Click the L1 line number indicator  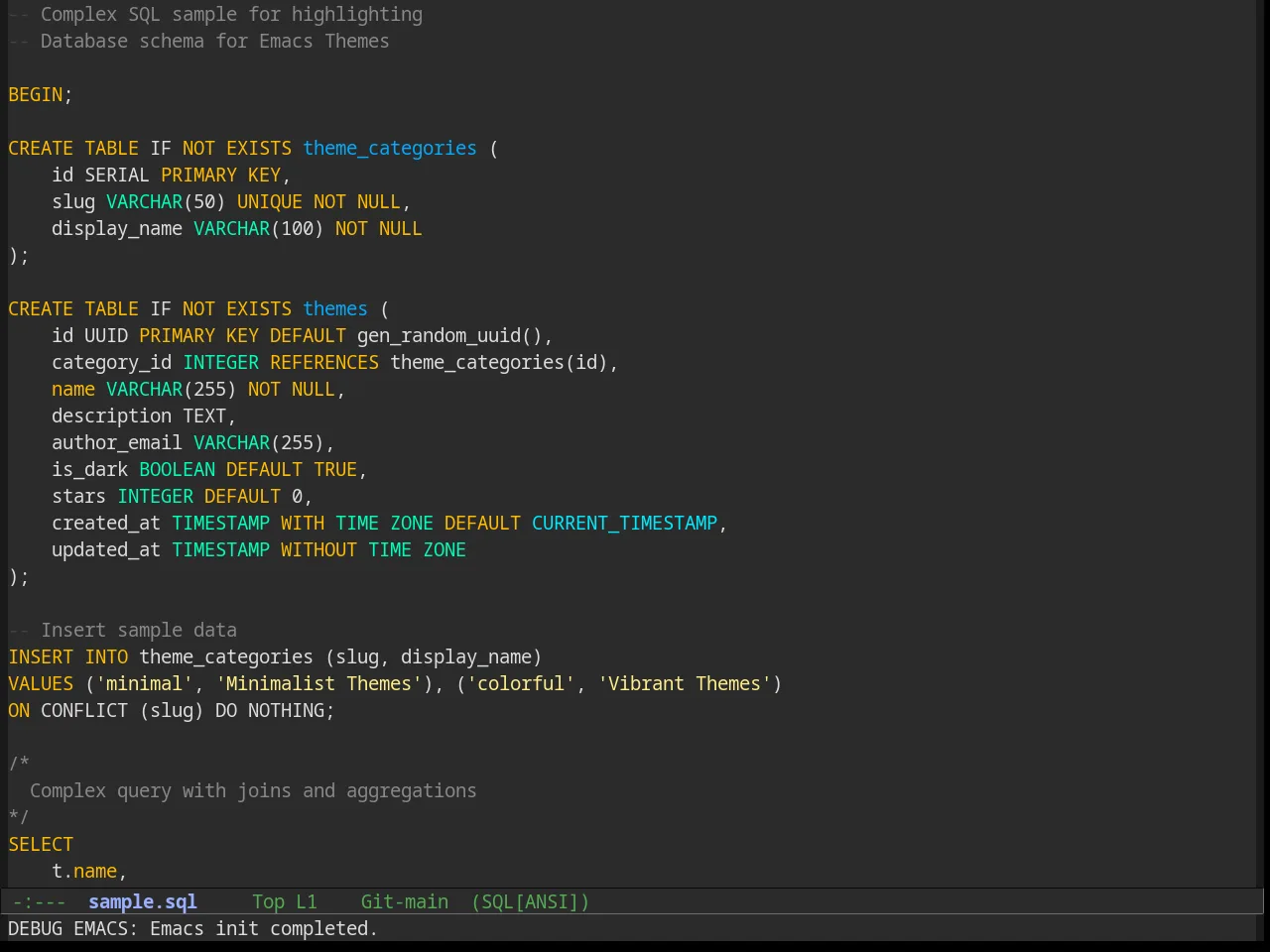pos(307,901)
